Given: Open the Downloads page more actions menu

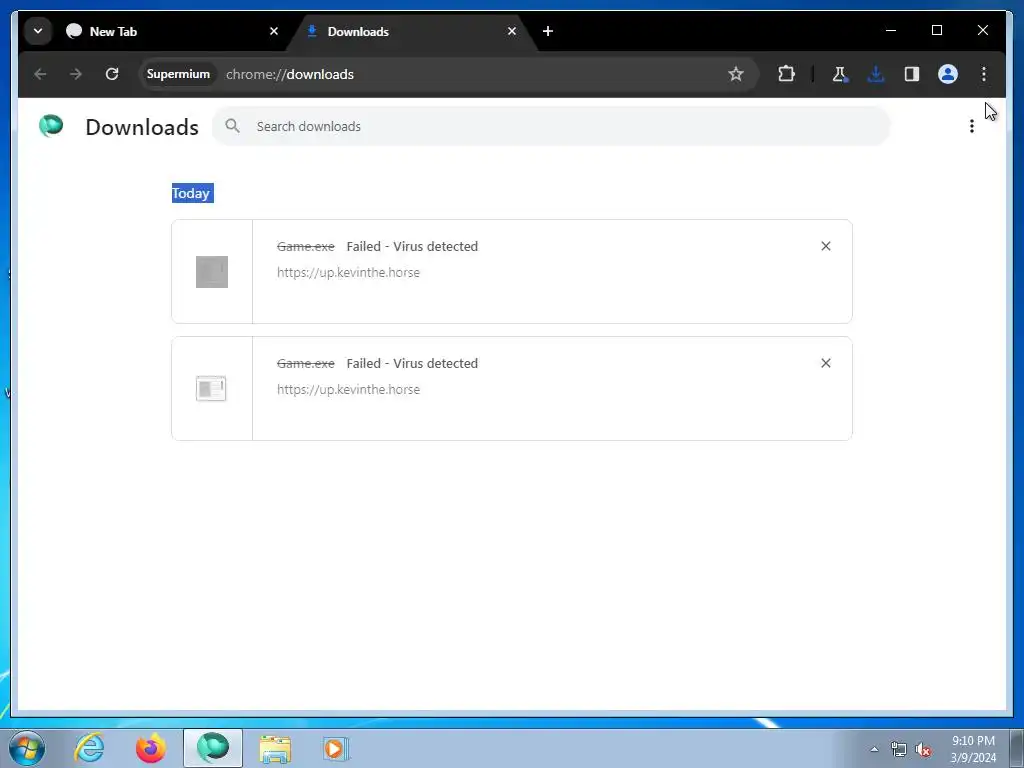Looking at the screenshot, I should pos(972,127).
